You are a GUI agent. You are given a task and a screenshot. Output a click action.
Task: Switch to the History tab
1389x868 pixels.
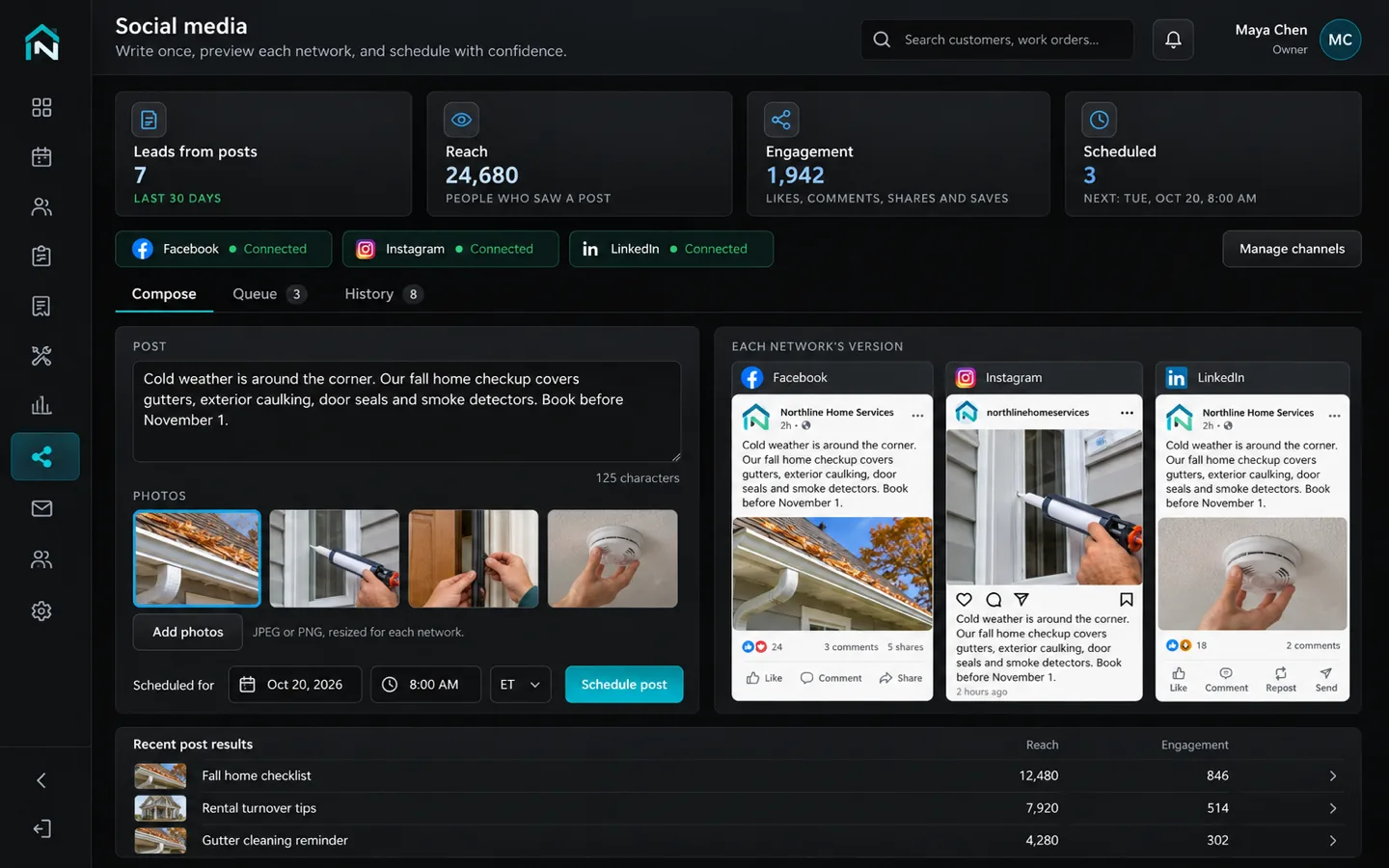383,294
